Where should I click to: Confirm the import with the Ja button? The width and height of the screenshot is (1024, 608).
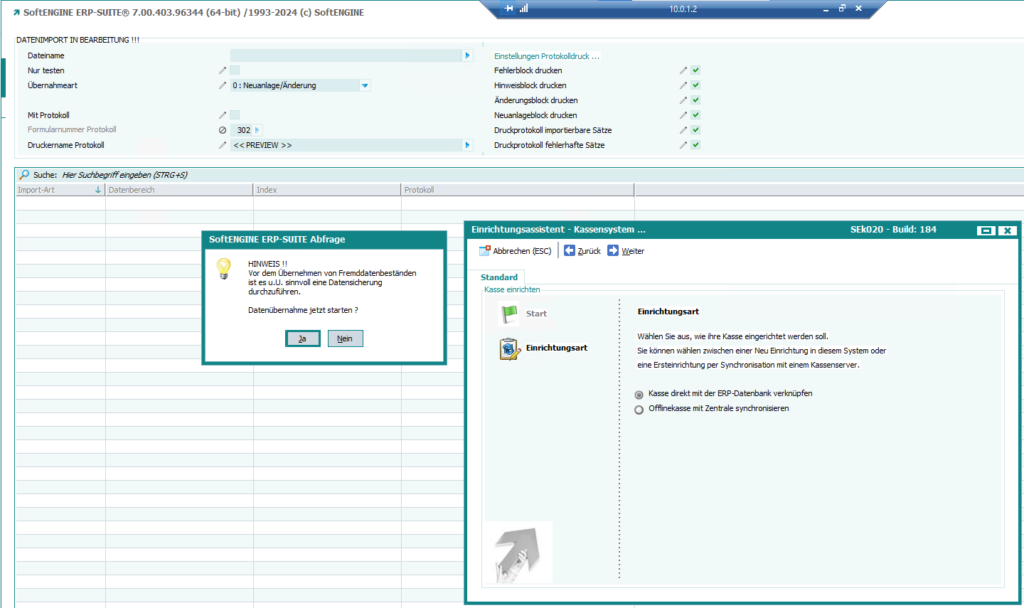click(x=302, y=339)
